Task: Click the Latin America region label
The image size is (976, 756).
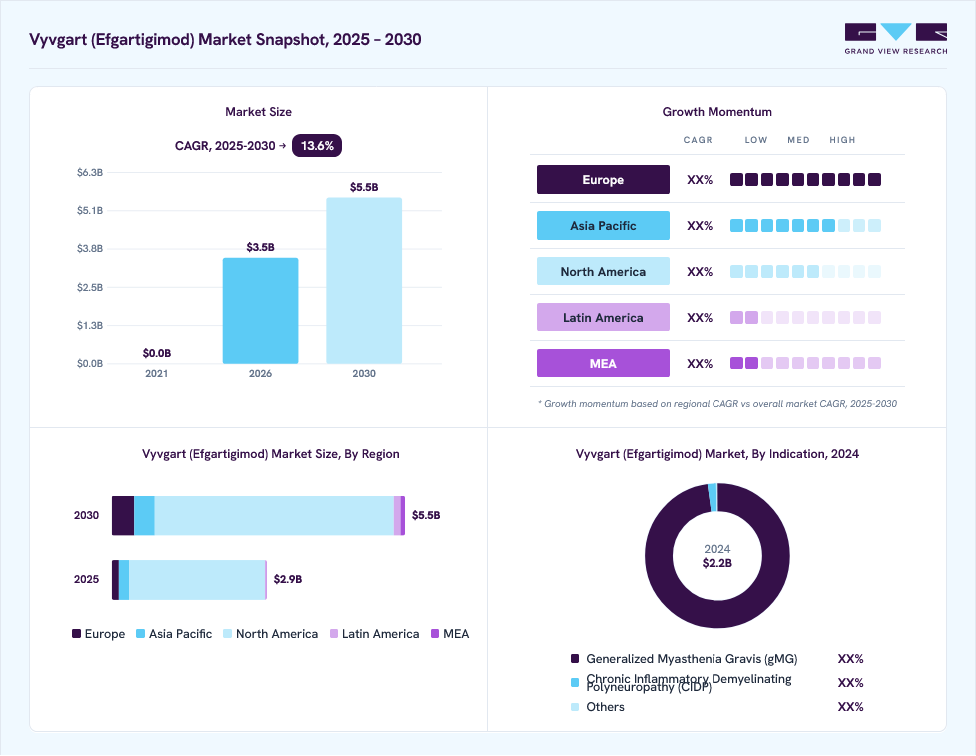Action: click(x=603, y=317)
